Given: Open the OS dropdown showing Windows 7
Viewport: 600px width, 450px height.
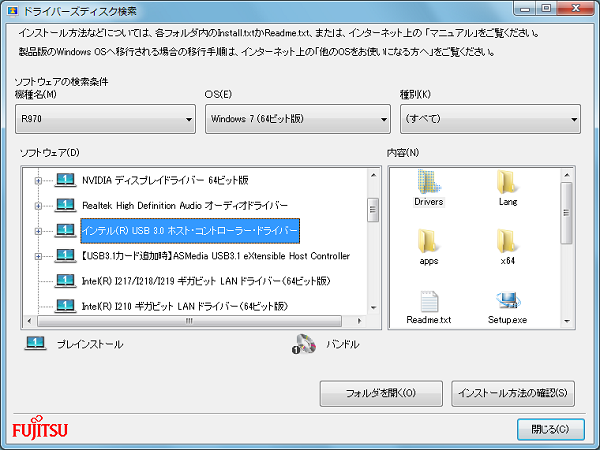Looking at the screenshot, I should pos(297,120).
